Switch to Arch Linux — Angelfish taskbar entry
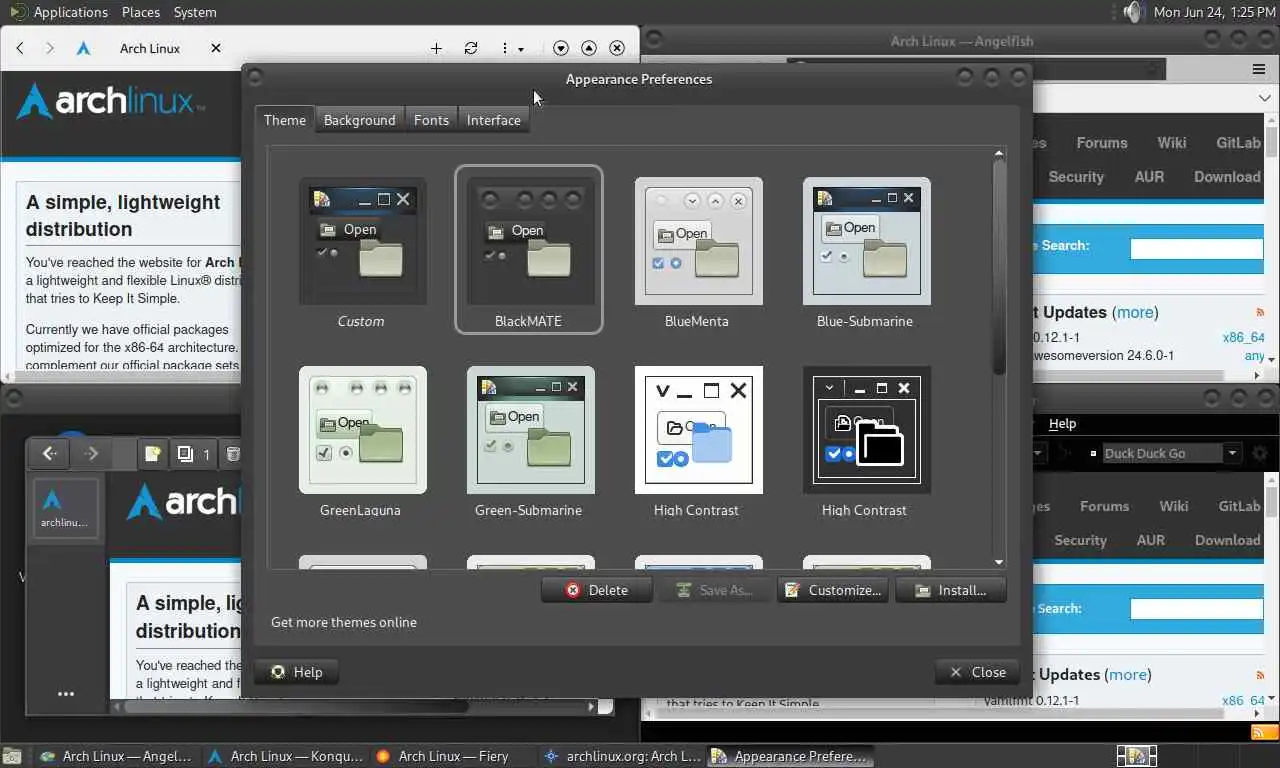1280x768 pixels. click(115, 757)
